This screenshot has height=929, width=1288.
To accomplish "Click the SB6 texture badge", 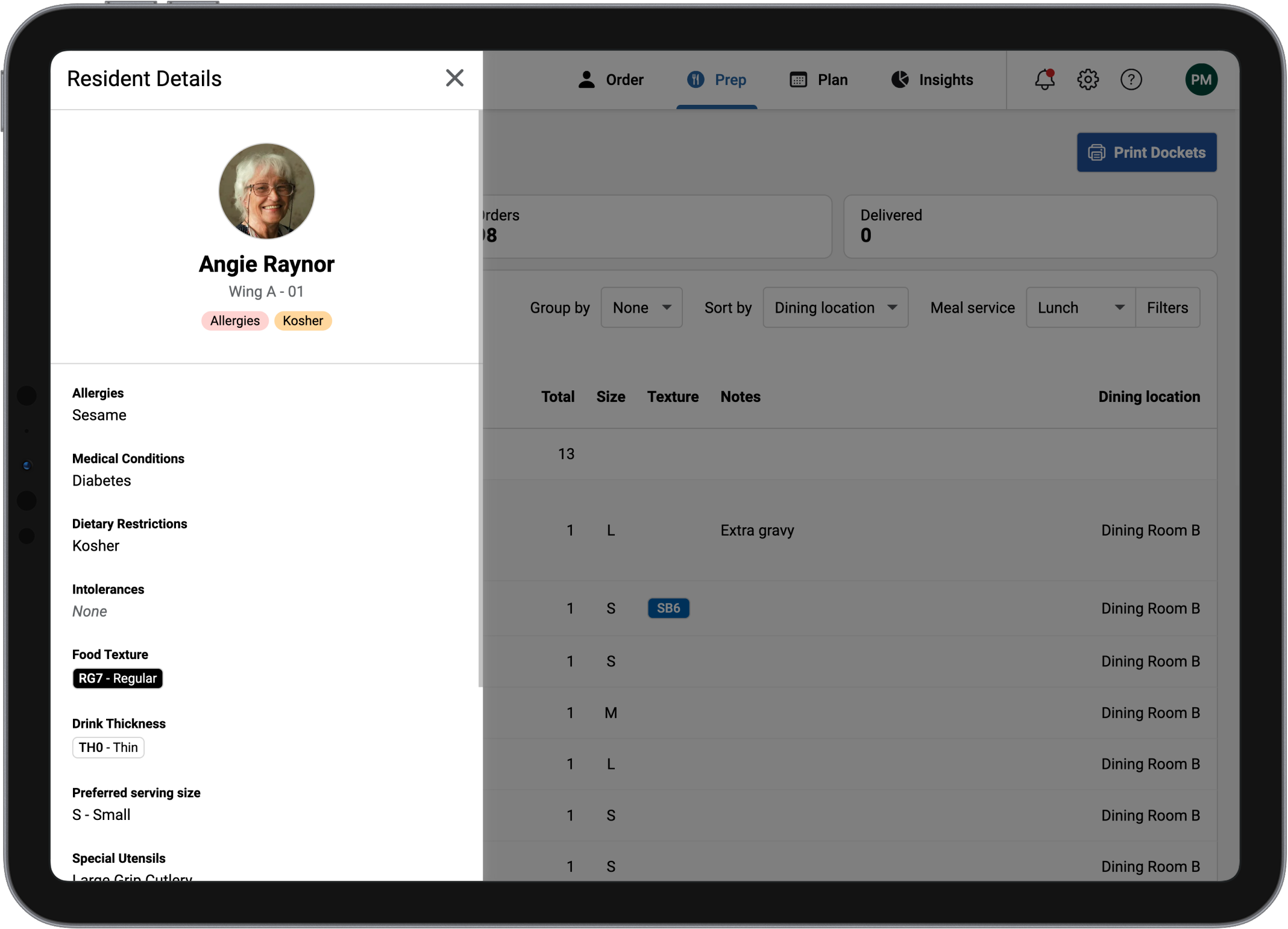I will (668, 608).
